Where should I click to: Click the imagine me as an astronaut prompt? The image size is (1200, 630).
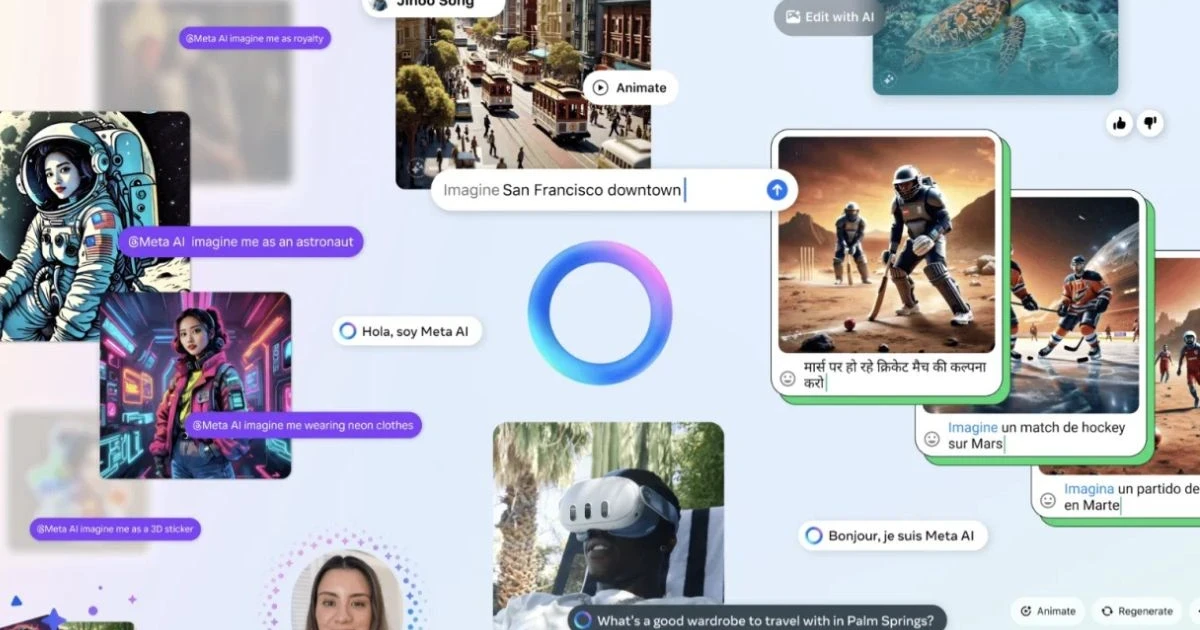point(240,242)
